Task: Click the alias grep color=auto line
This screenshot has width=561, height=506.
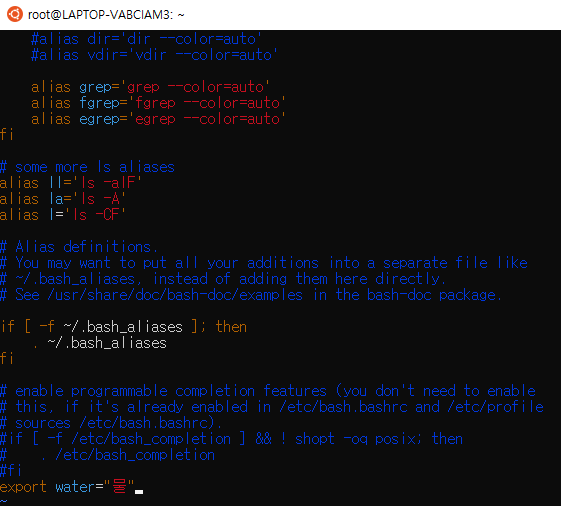Action: 150,87
